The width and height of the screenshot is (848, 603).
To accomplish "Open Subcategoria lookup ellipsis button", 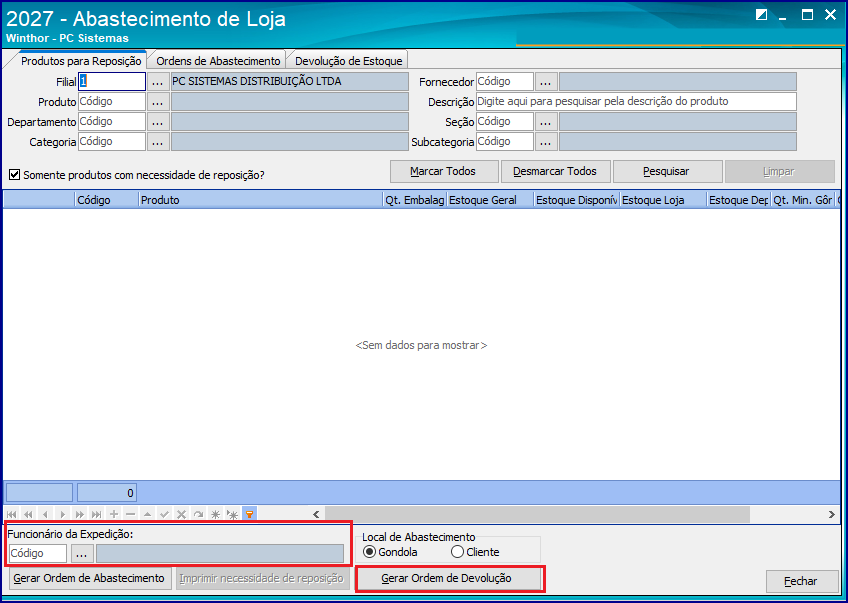I will pyautogui.click(x=546, y=142).
